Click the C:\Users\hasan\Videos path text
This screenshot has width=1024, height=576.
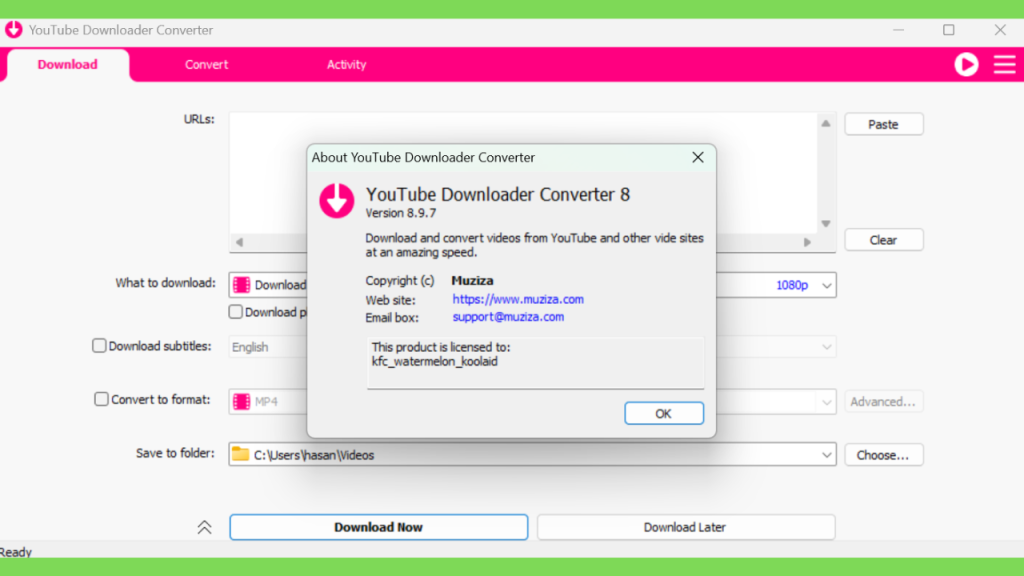point(314,455)
